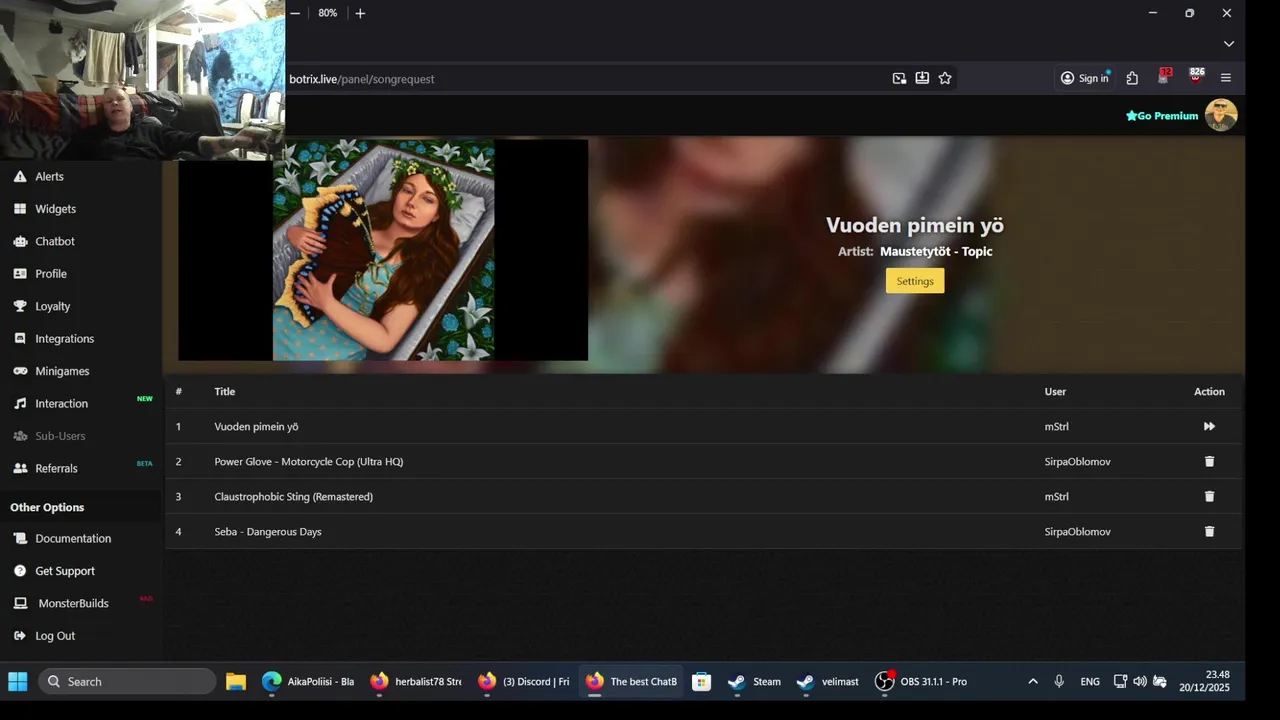The height and width of the screenshot is (720, 1280).
Task: Click ENG language indicator
Action: click(1090, 682)
